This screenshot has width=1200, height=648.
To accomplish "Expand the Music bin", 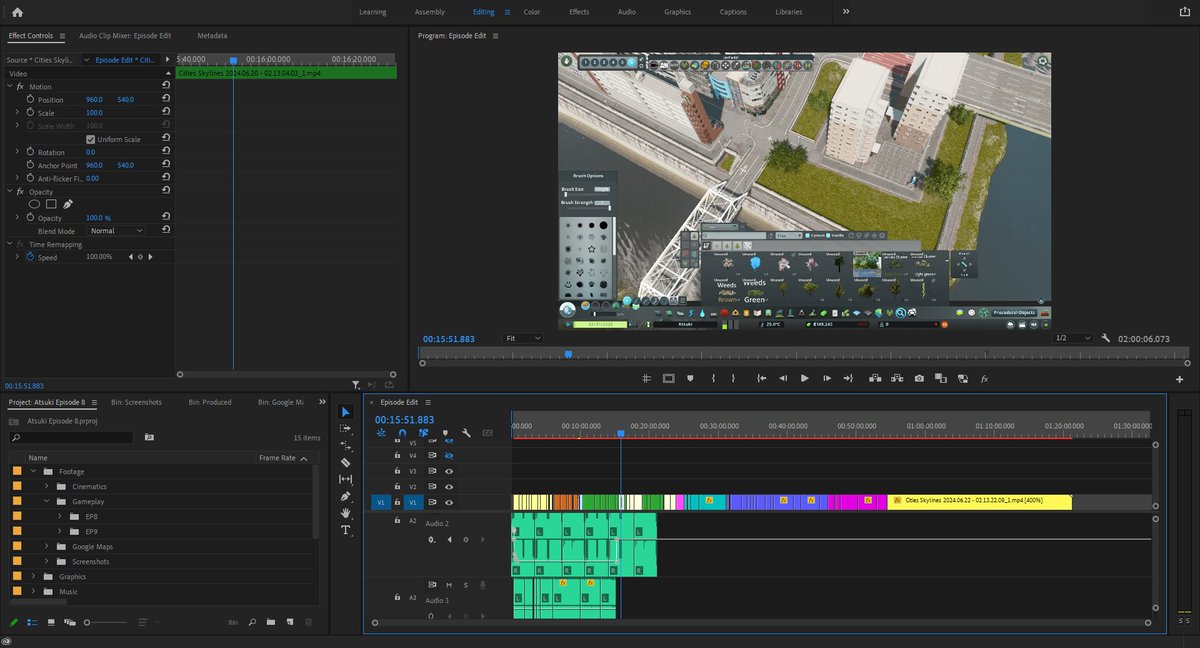I will tap(33, 591).
